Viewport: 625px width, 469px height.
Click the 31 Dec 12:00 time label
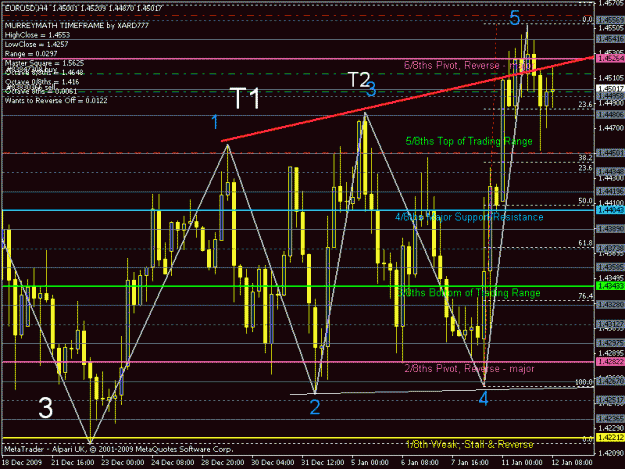pos(322,463)
